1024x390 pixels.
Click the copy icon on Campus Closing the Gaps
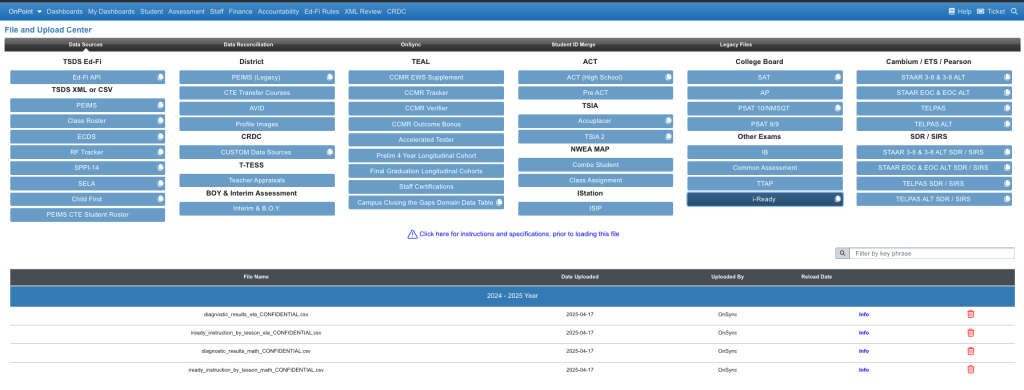tap(499, 203)
